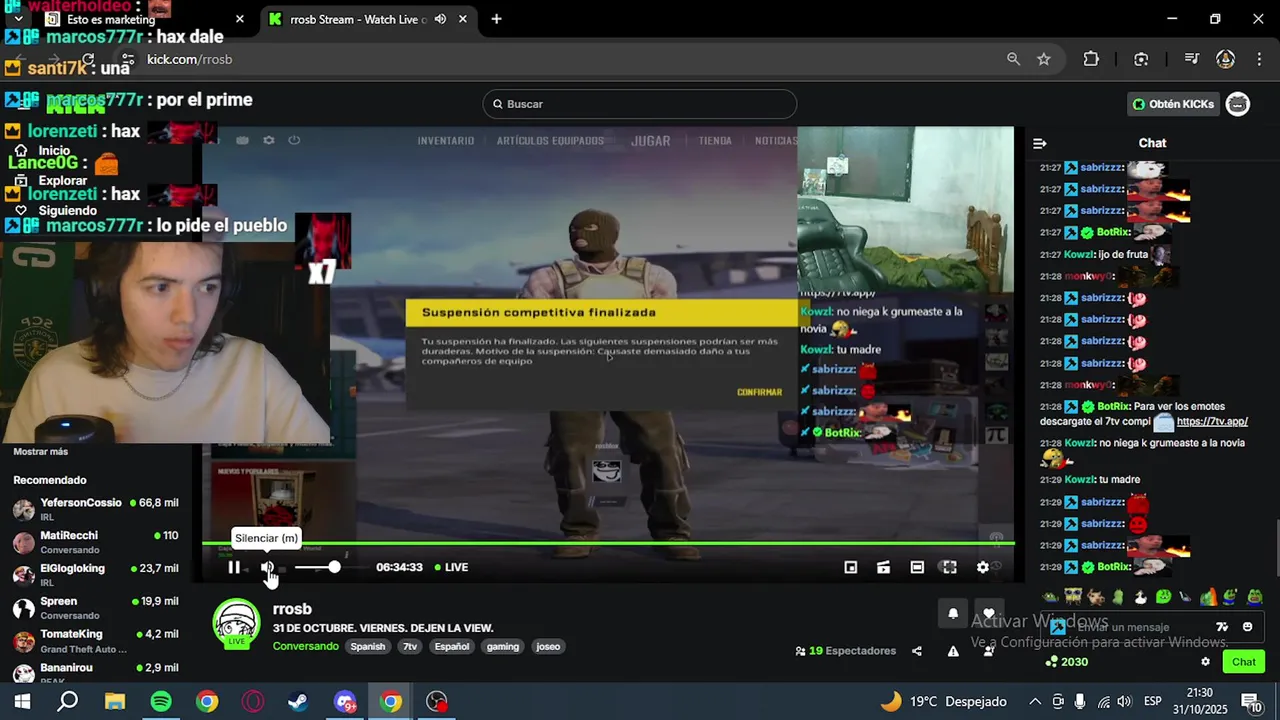Select the gaming tag
Screen dimensions: 1280x720
point(503,646)
